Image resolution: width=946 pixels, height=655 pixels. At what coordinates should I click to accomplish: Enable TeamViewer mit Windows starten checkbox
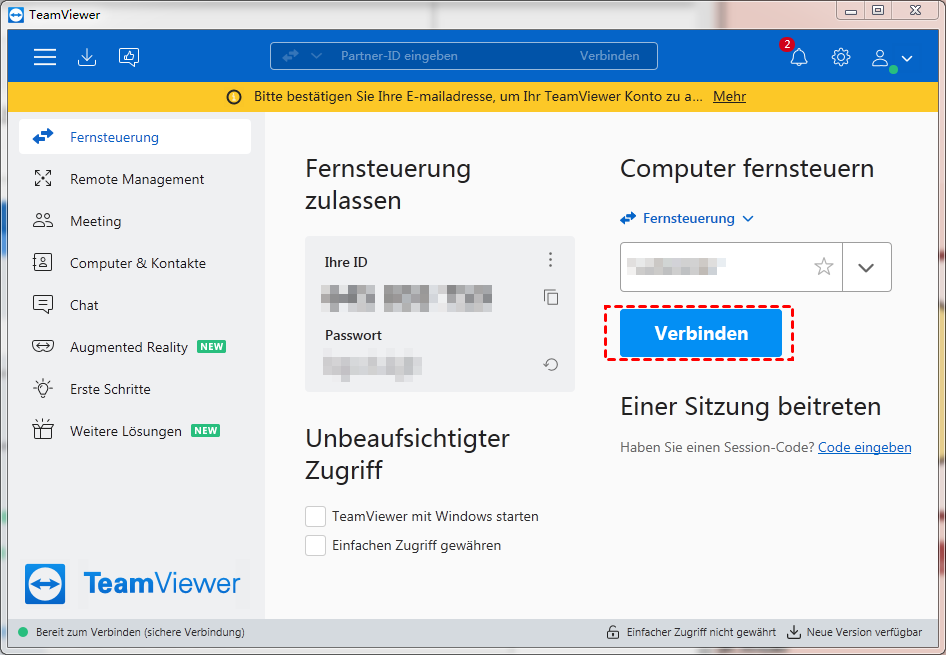click(315, 516)
